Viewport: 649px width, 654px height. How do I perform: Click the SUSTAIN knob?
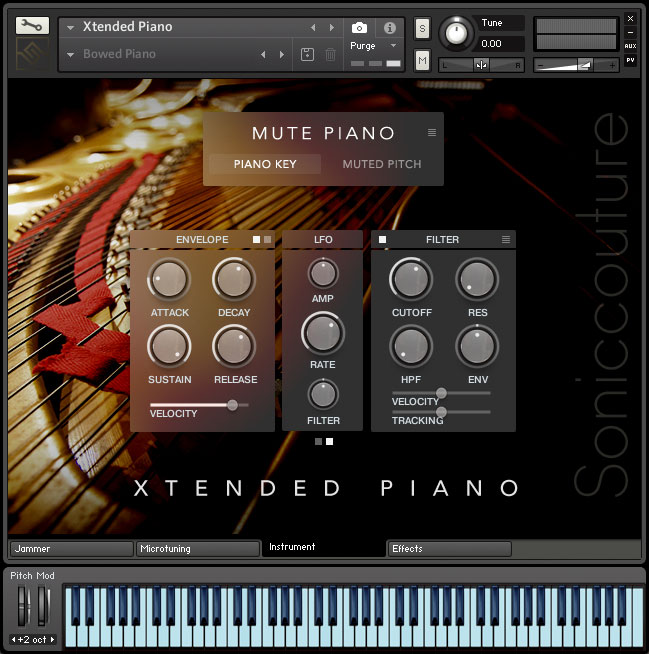pyautogui.click(x=169, y=346)
